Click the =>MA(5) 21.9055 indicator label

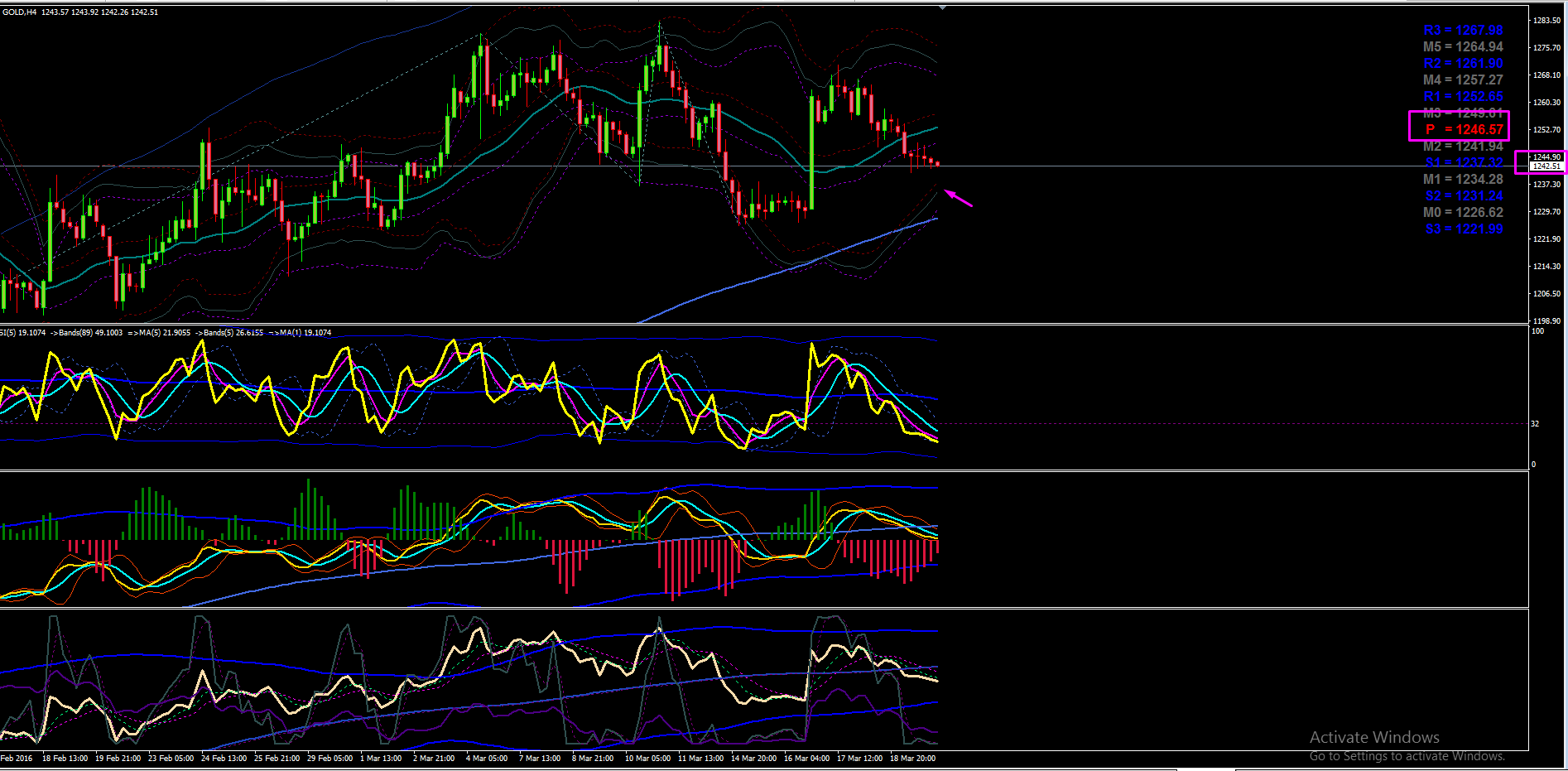159,333
